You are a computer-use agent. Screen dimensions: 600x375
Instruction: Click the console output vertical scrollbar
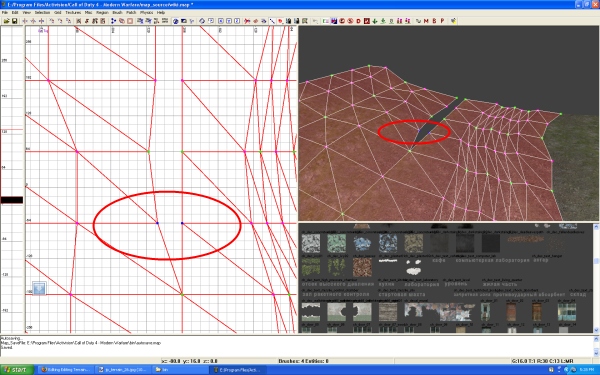596,346
